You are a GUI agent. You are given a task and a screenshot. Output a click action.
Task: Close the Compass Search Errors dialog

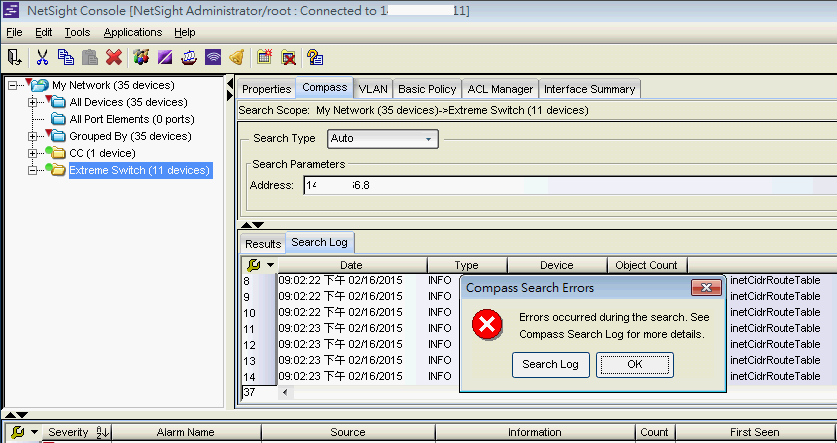[x=706, y=288]
